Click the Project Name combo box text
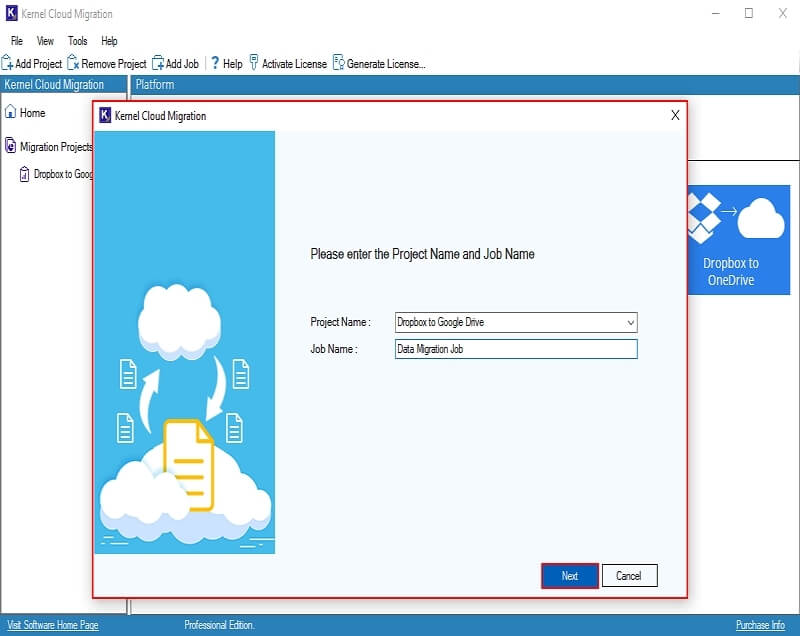800x636 pixels. point(440,322)
